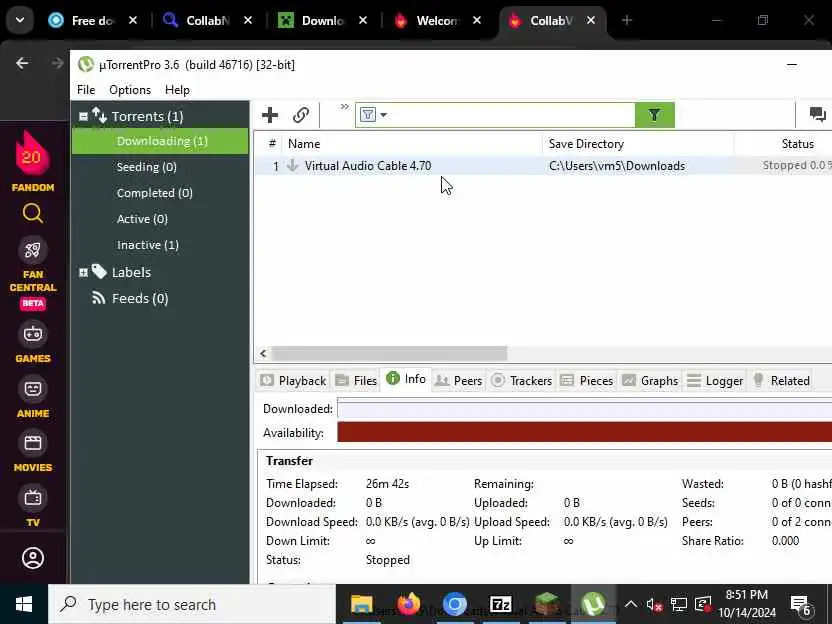Screen dimensions: 832x624
Task: Select the Downloading (1) category
Action: pyautogui.click(x=160, y=141)
